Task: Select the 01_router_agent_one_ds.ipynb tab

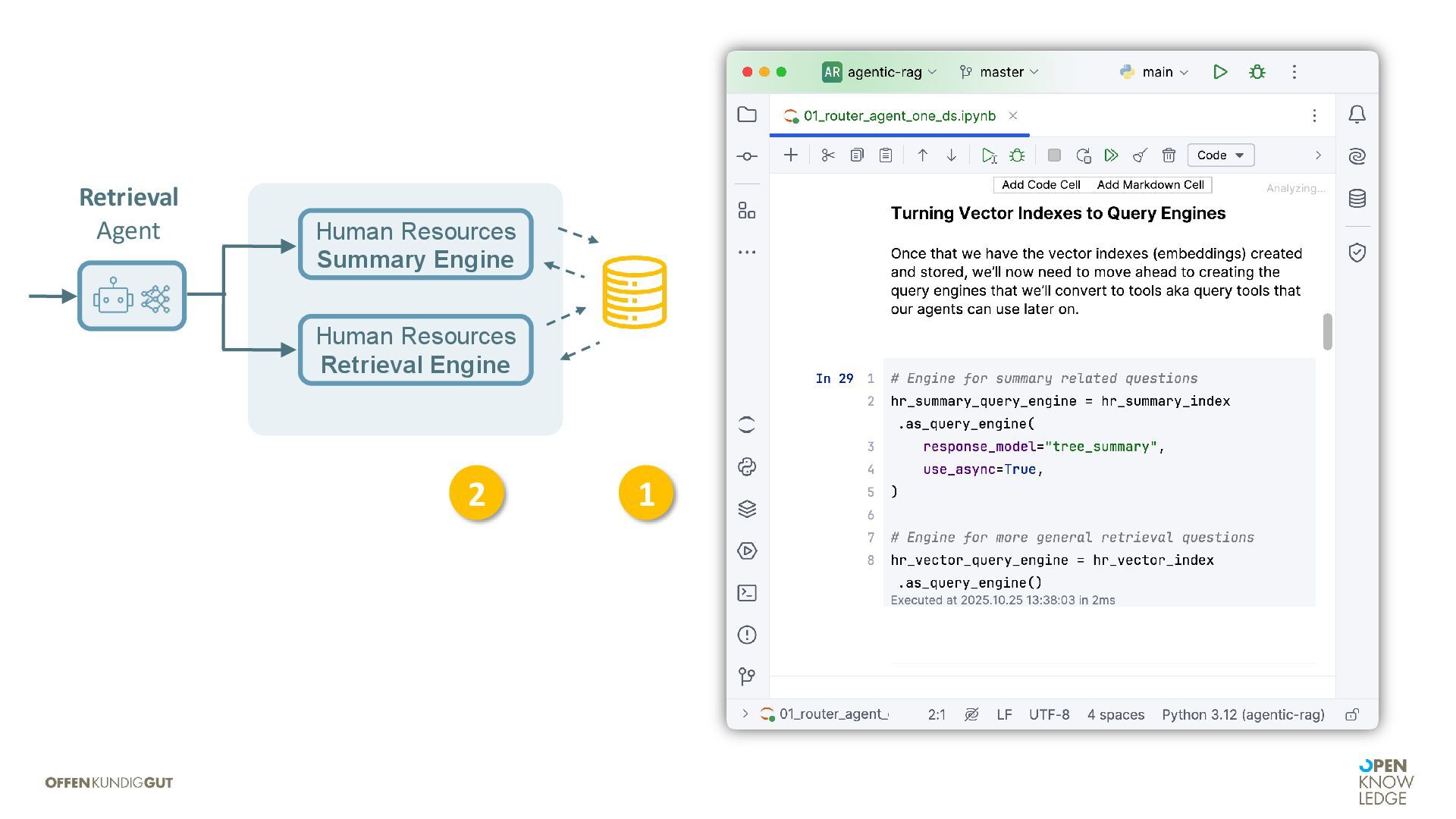Action: [x=899, y=116]
